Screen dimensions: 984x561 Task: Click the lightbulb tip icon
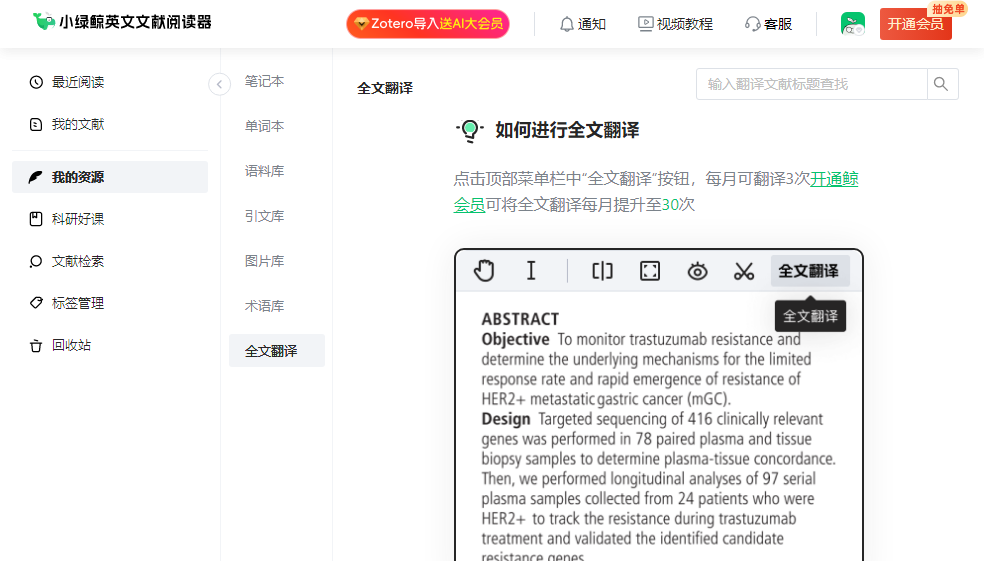[469, 131]
